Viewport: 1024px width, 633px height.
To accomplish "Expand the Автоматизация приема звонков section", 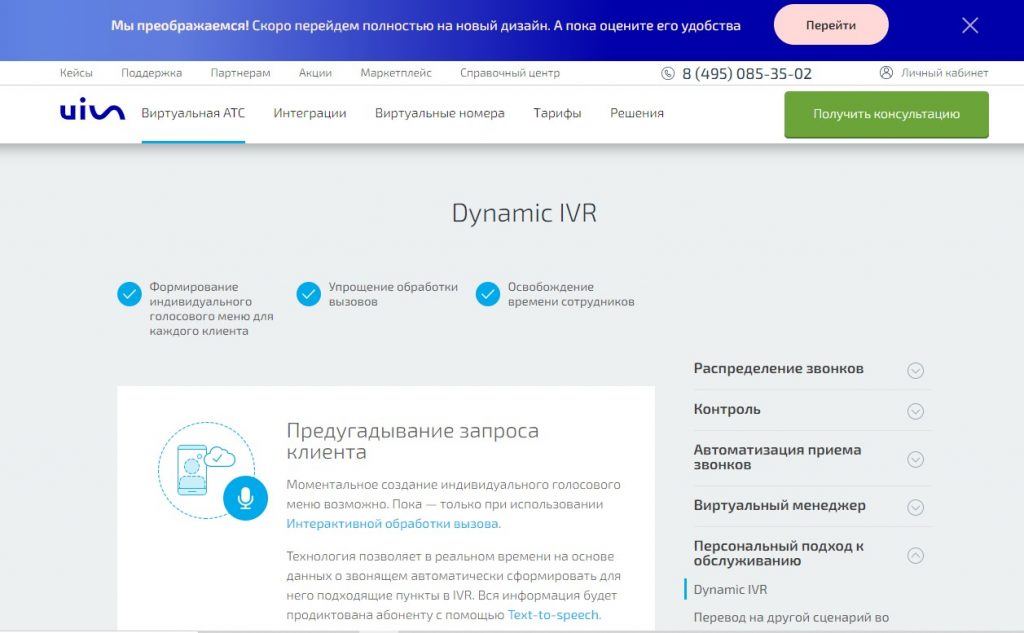I will [x=915, y=460].
